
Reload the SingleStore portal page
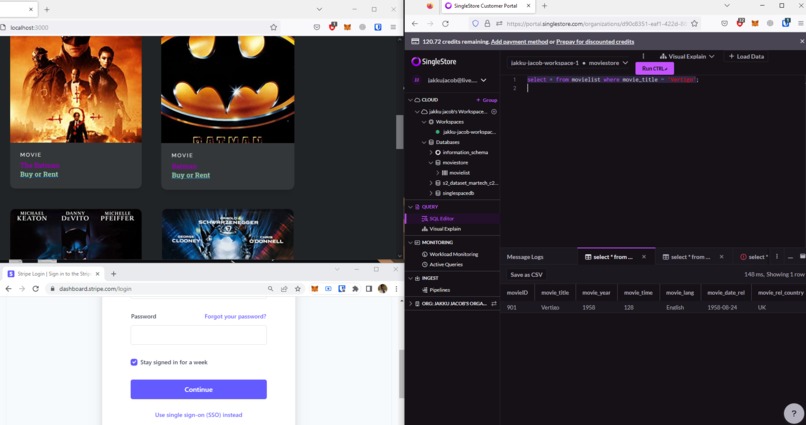pos(445,24)
